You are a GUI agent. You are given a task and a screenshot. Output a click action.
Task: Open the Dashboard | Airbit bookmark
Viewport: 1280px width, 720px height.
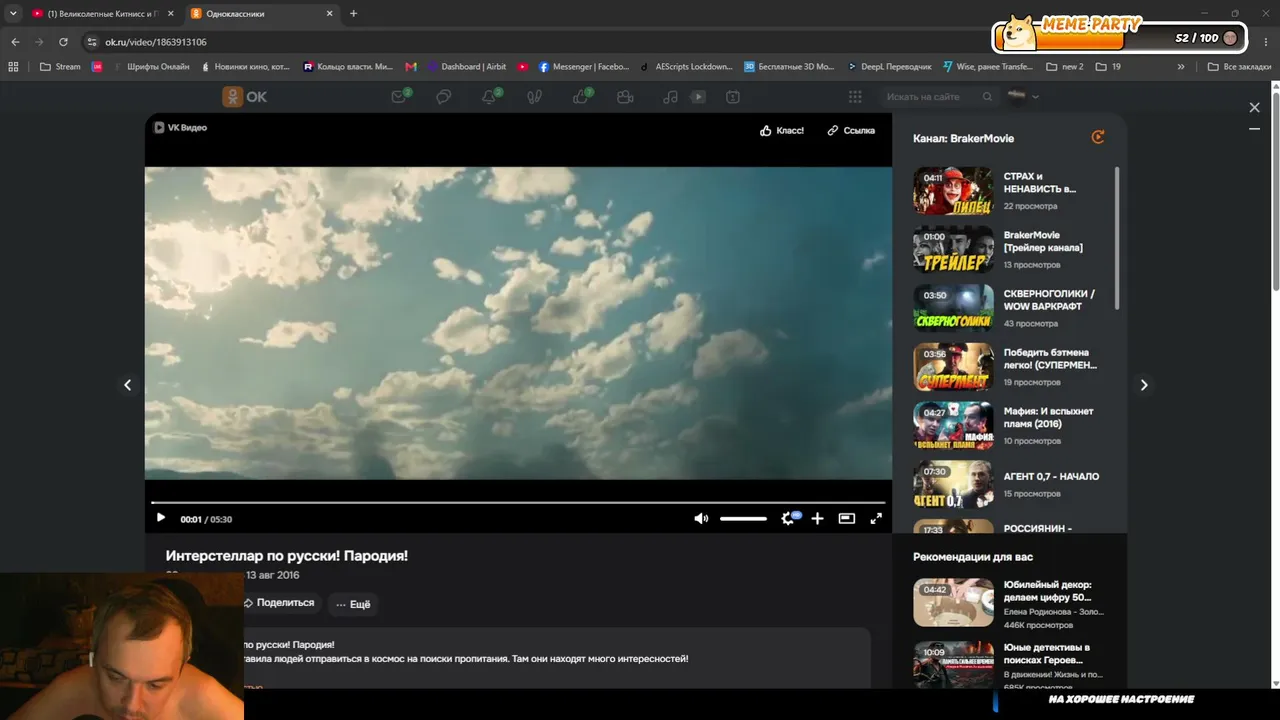pos(467,67)
